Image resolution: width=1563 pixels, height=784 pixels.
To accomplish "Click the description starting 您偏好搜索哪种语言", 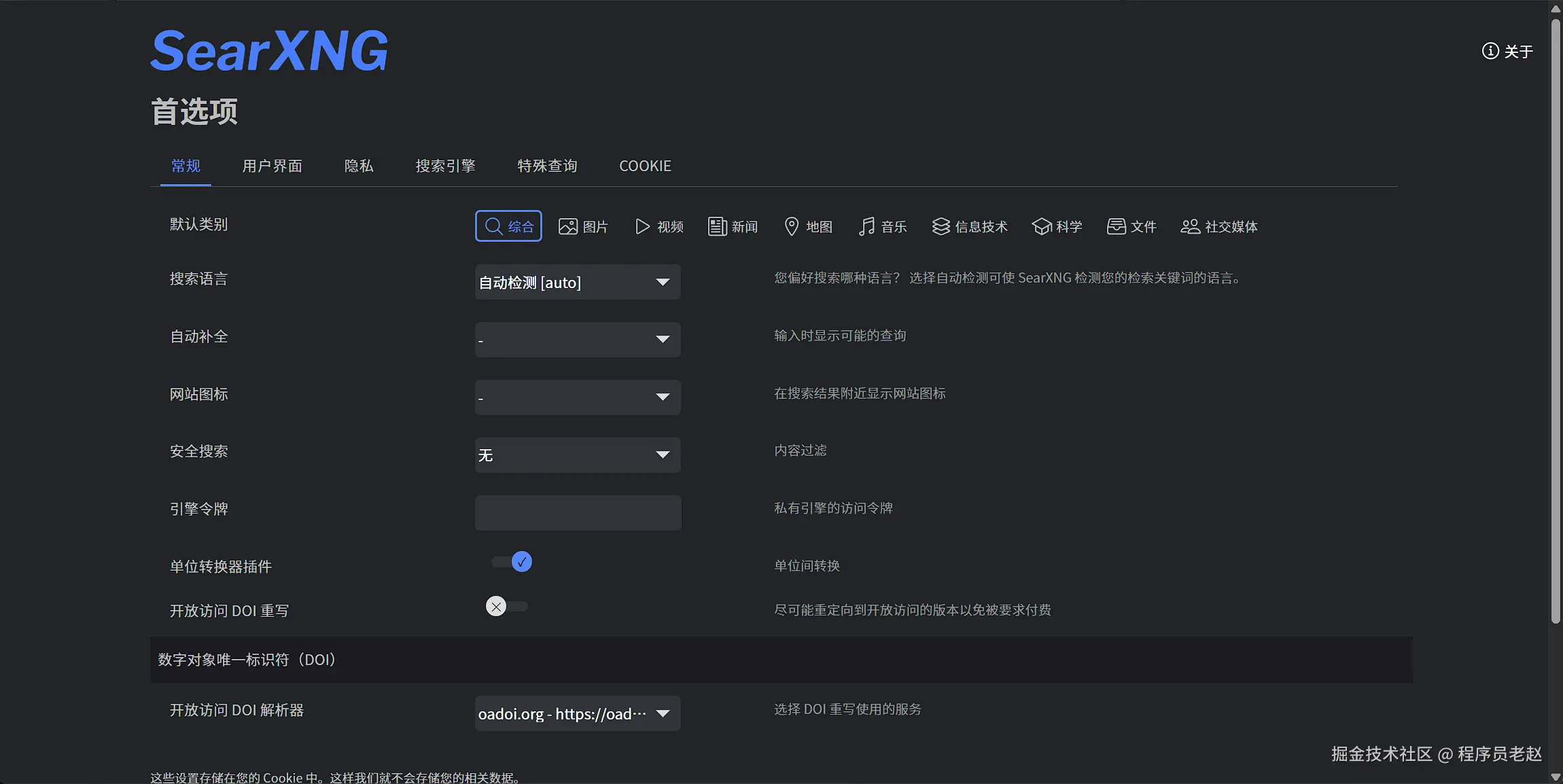I will (x=1008, y=278).
